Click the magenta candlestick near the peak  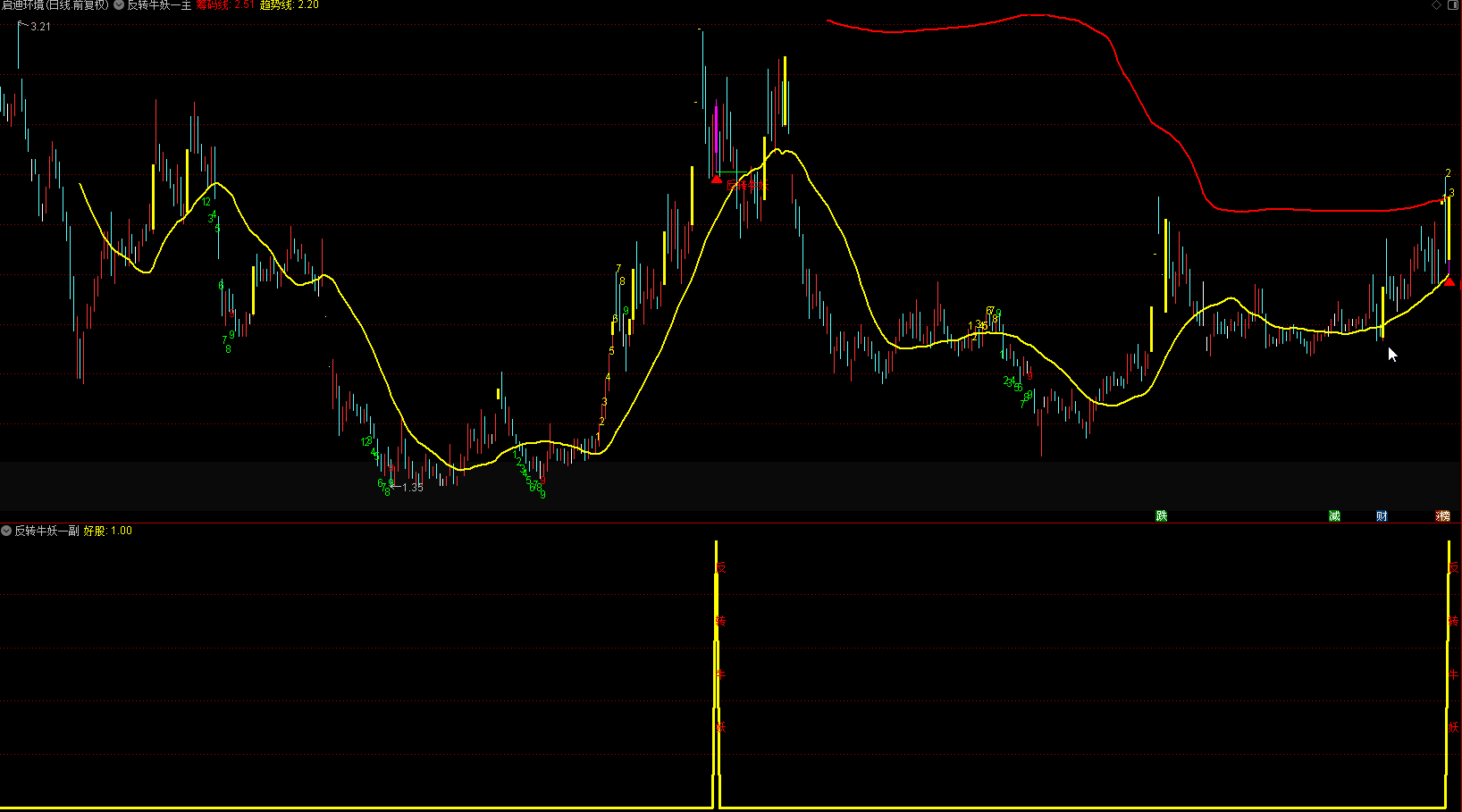[717, 130]
